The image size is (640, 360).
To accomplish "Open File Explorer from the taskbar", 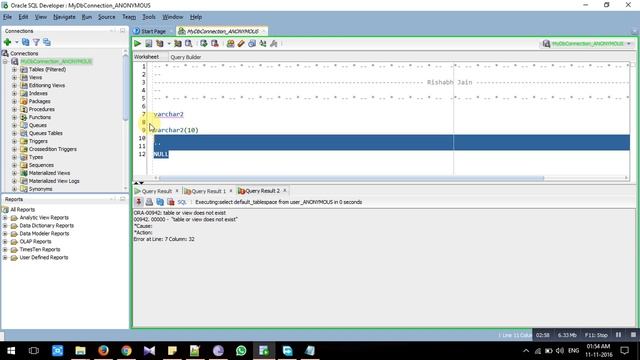I will pyautogui.click(x=80, y=351).
